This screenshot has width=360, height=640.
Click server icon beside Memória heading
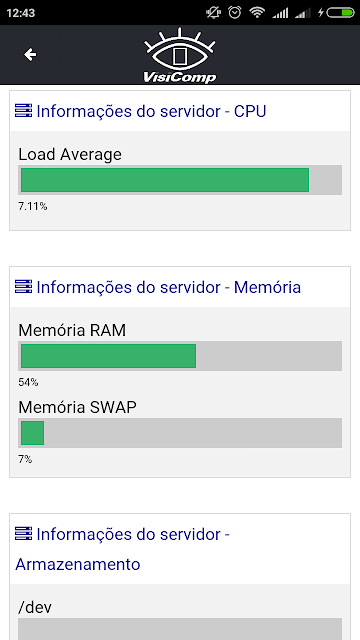[23, 287]
